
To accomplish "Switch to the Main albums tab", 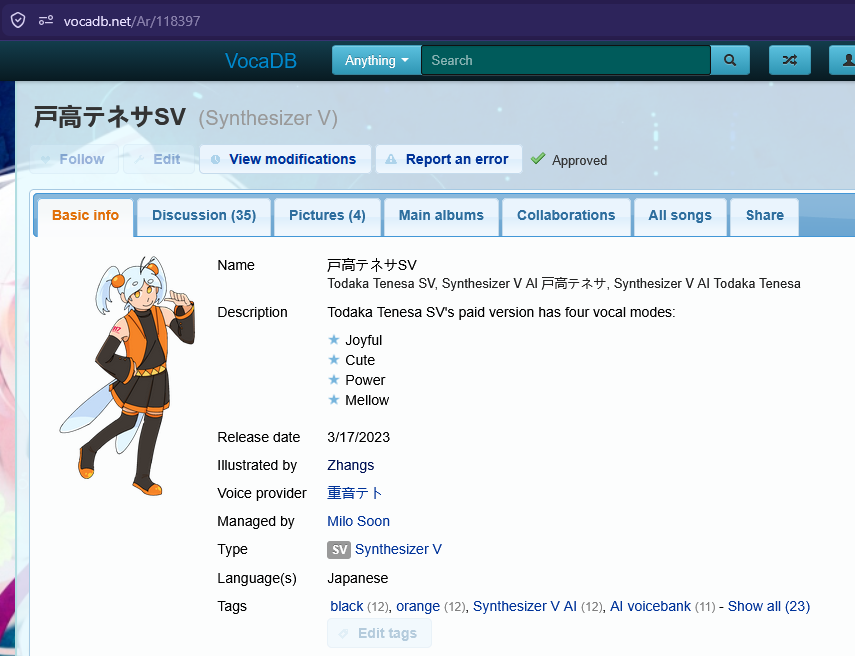I will pos(441,215).
